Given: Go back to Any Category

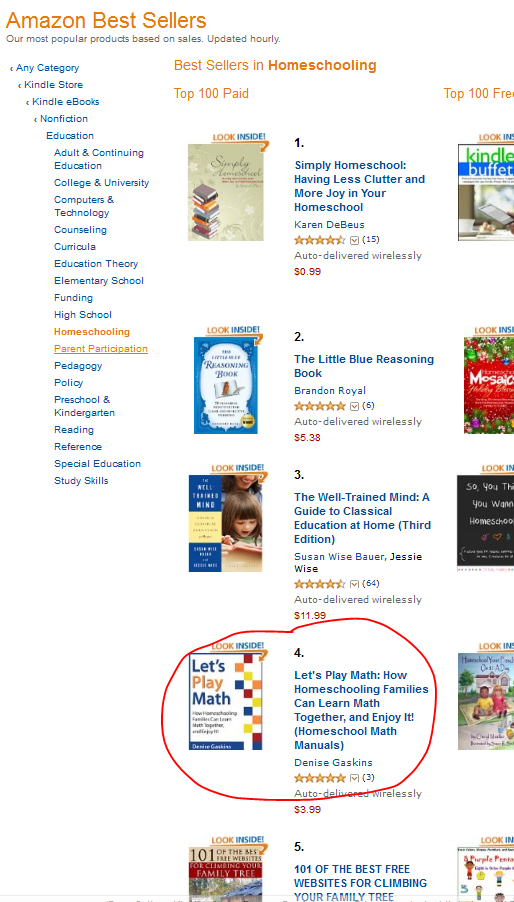Looking at the screenshot, I should 47,68.
